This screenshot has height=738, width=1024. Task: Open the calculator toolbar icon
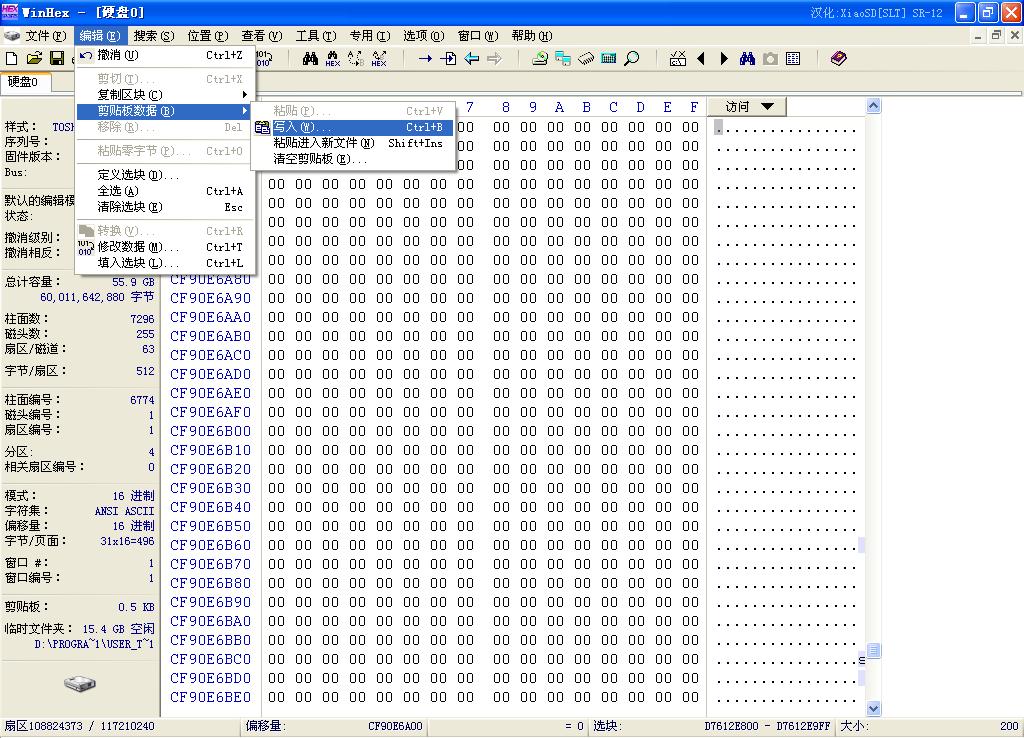(x=609, y=59)
